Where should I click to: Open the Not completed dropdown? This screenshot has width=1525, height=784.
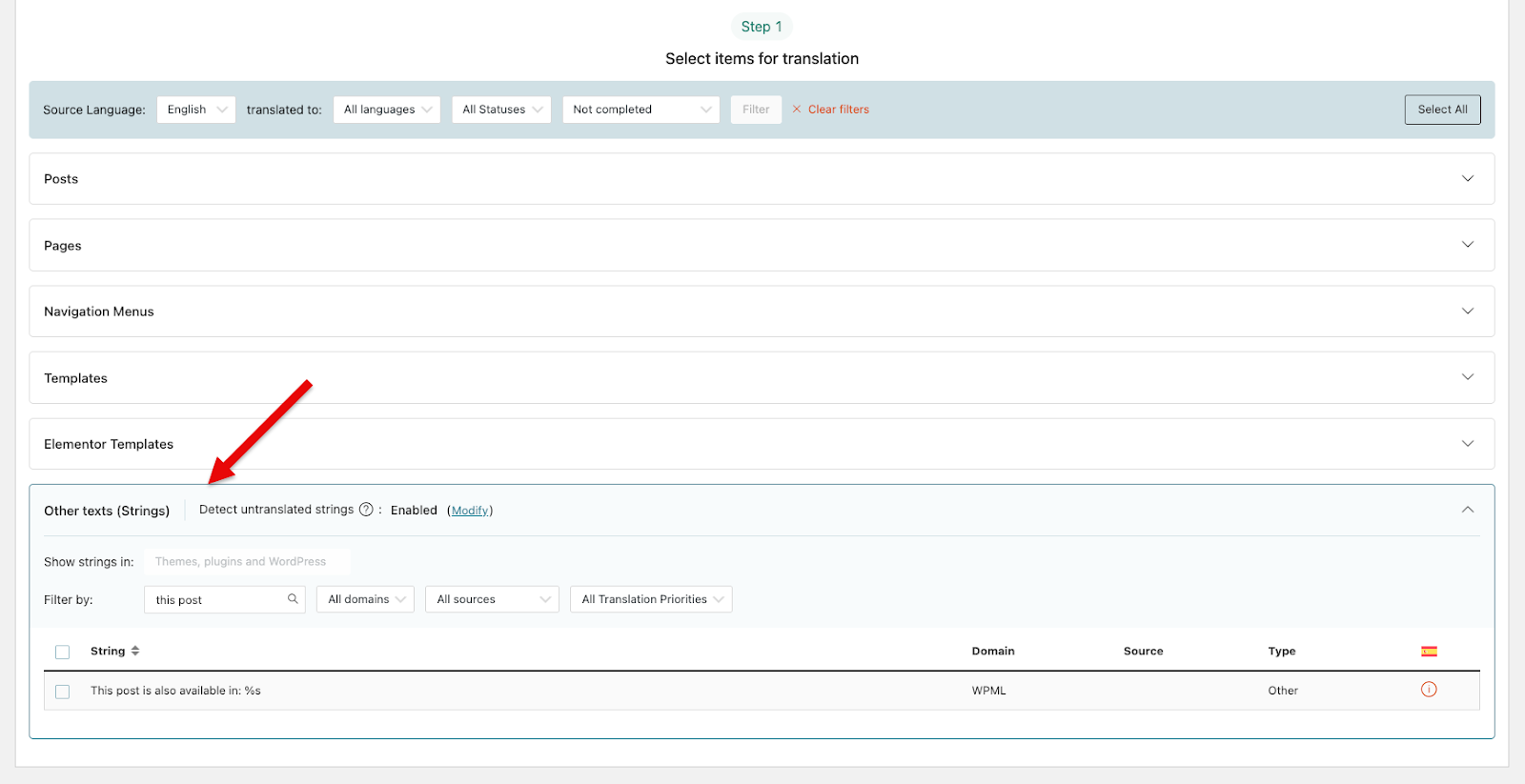click(x=641, y=110)
